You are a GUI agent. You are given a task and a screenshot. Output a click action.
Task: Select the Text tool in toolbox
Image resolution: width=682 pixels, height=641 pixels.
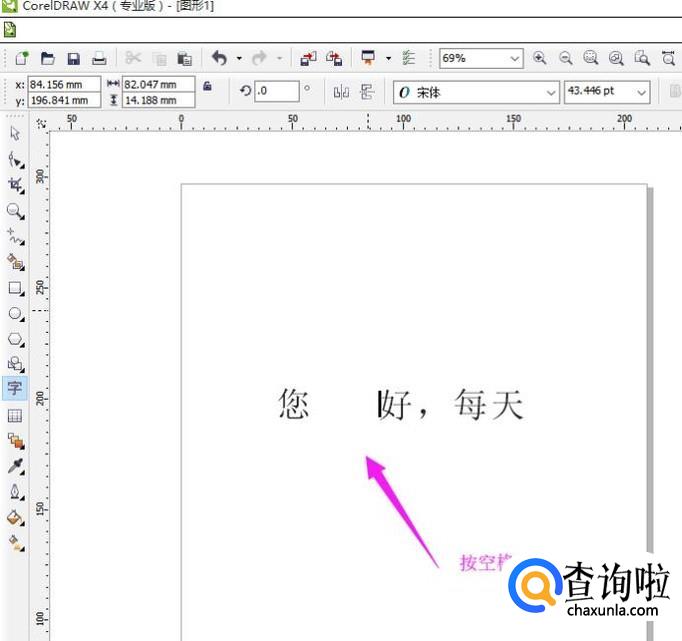15,388
